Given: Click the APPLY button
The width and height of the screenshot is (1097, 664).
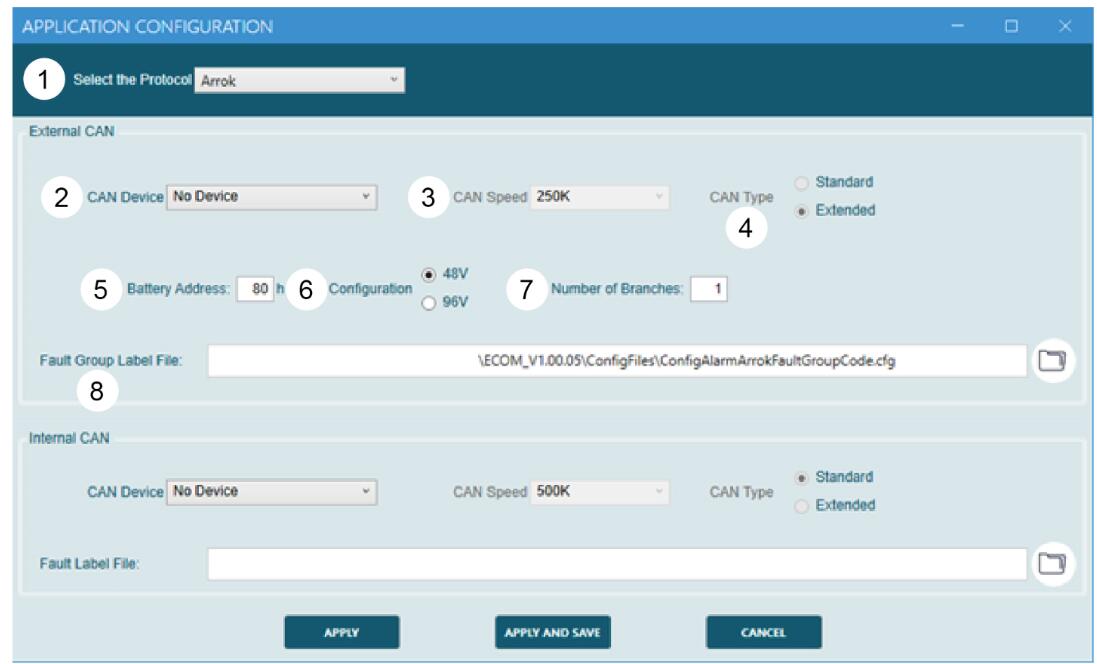Looking at the screenshot, I should [341, 633].
